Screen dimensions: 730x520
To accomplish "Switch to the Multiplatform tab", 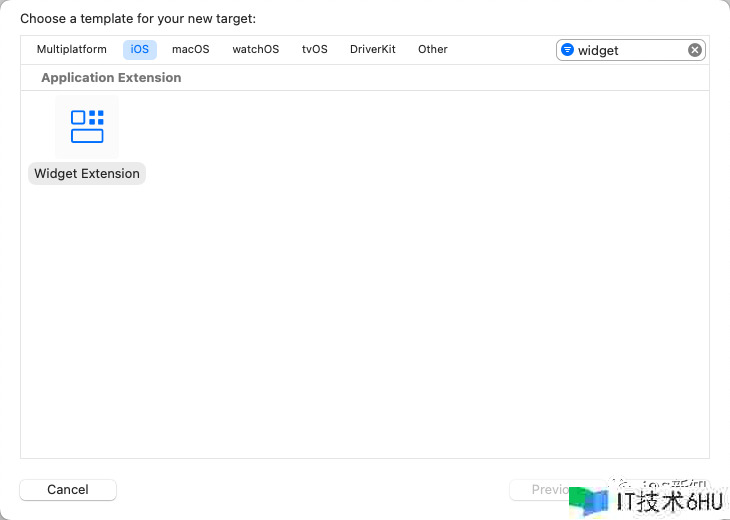I will pos(71,49).
